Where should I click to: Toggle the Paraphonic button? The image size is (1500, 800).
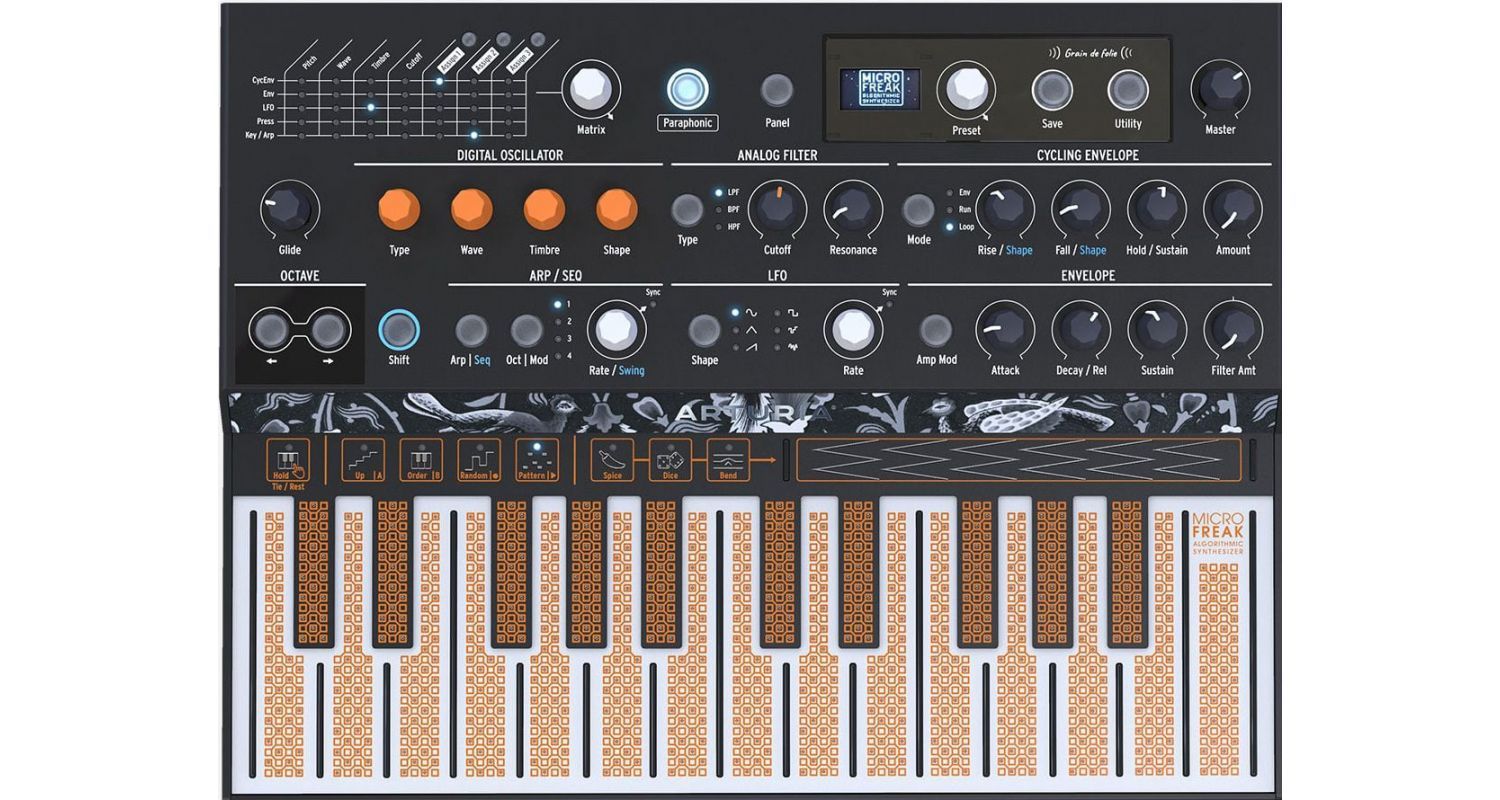[x=687, y=90]
